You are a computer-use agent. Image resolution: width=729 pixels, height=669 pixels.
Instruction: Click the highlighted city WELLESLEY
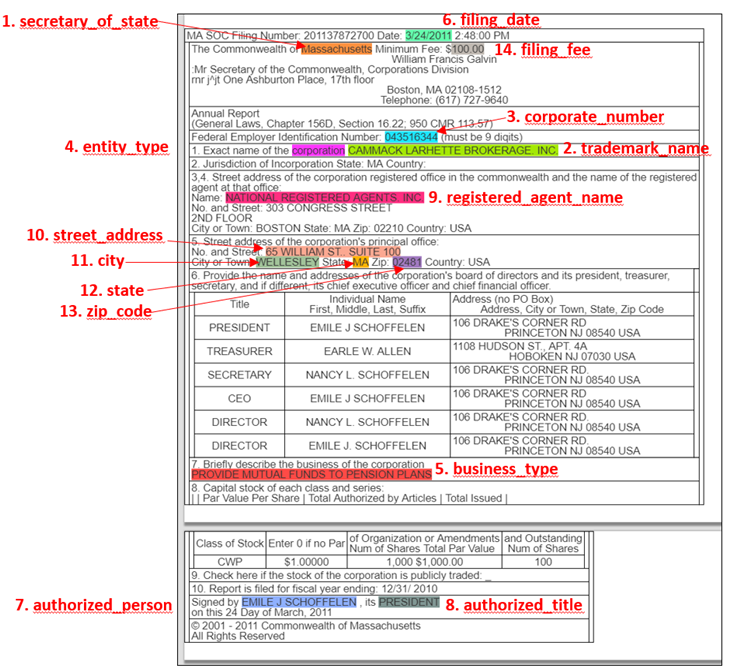pyautogui.click(x=288, y=262)
